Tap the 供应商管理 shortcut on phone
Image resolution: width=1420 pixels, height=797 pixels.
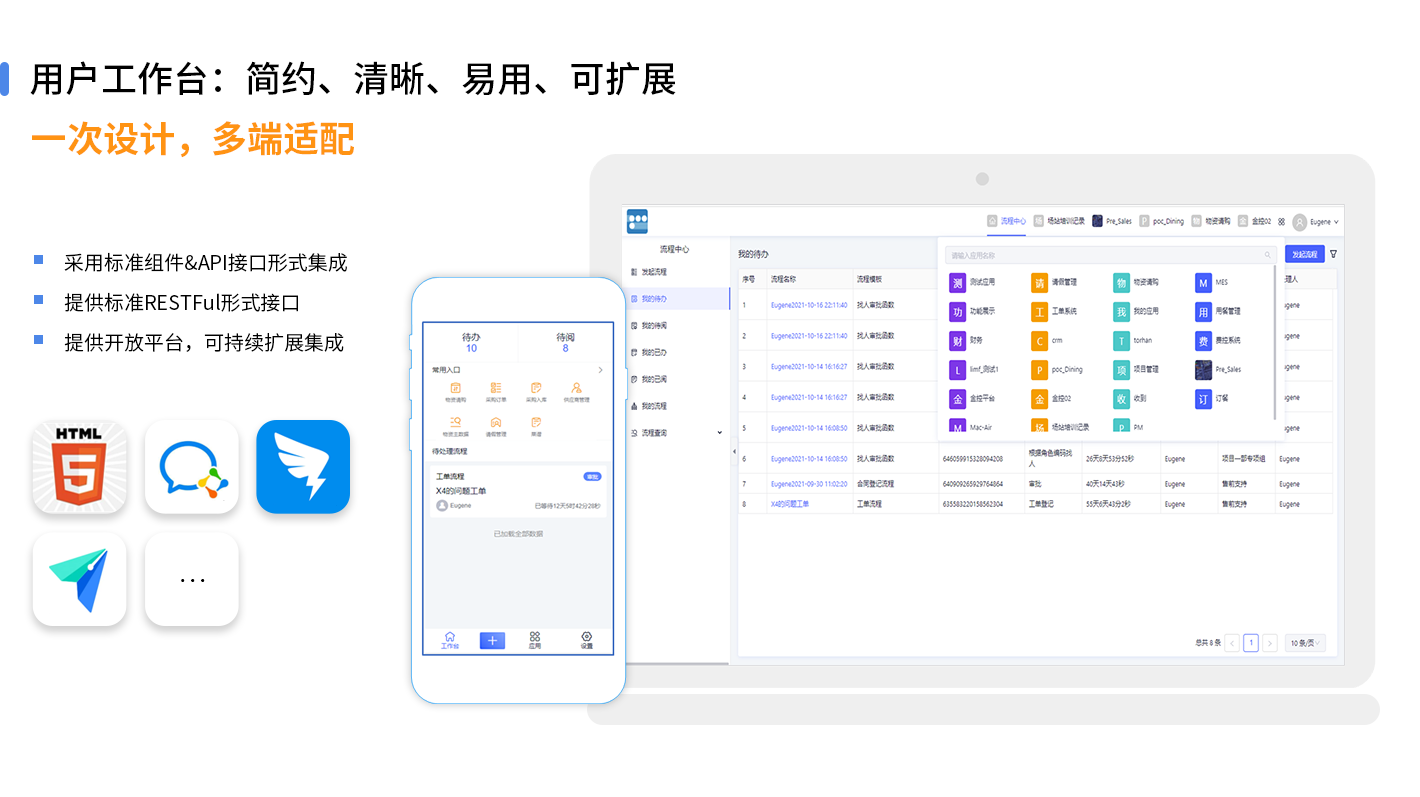click(x=577, y=392)
